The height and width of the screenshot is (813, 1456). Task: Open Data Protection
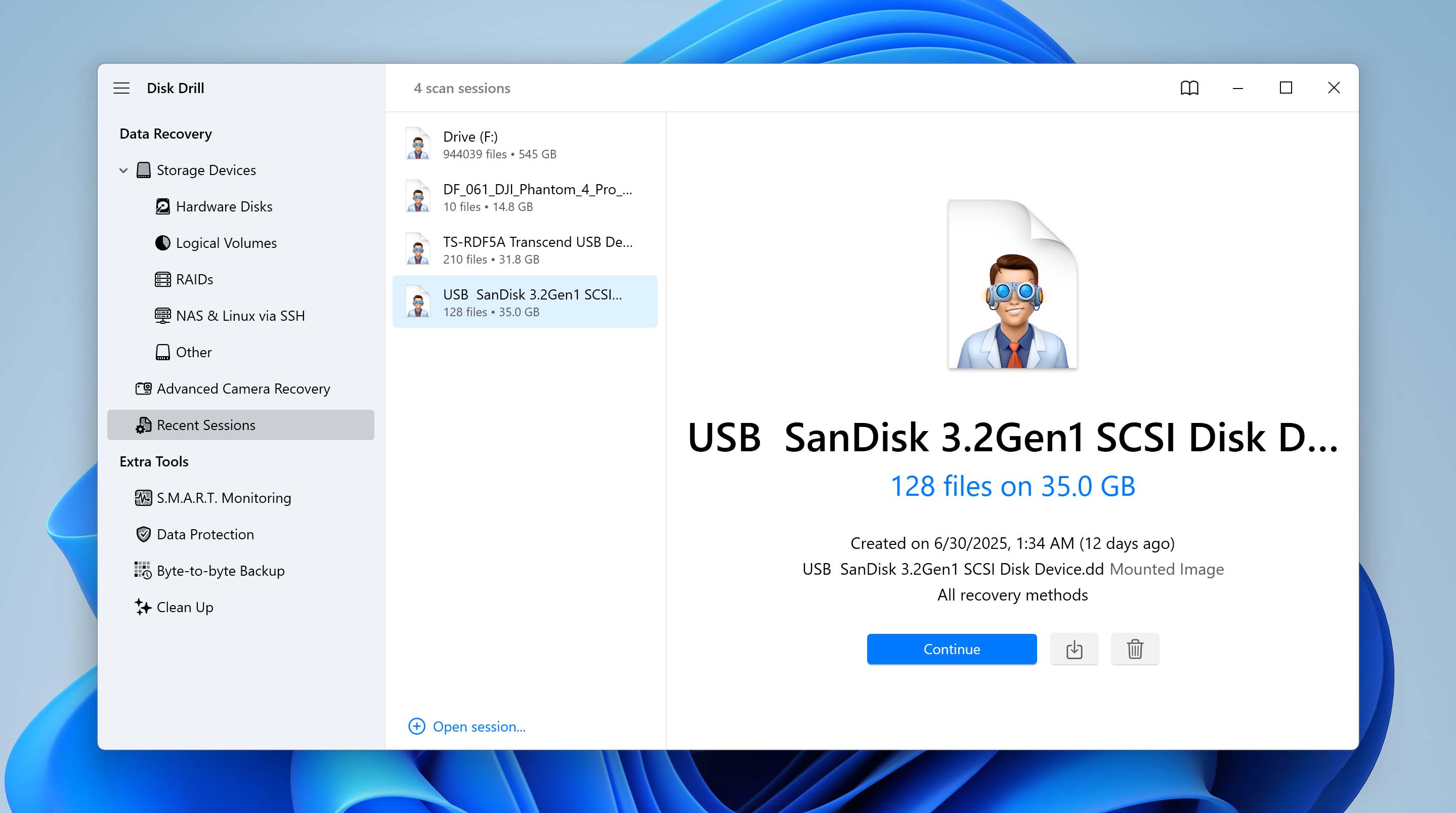pos(205,534)
